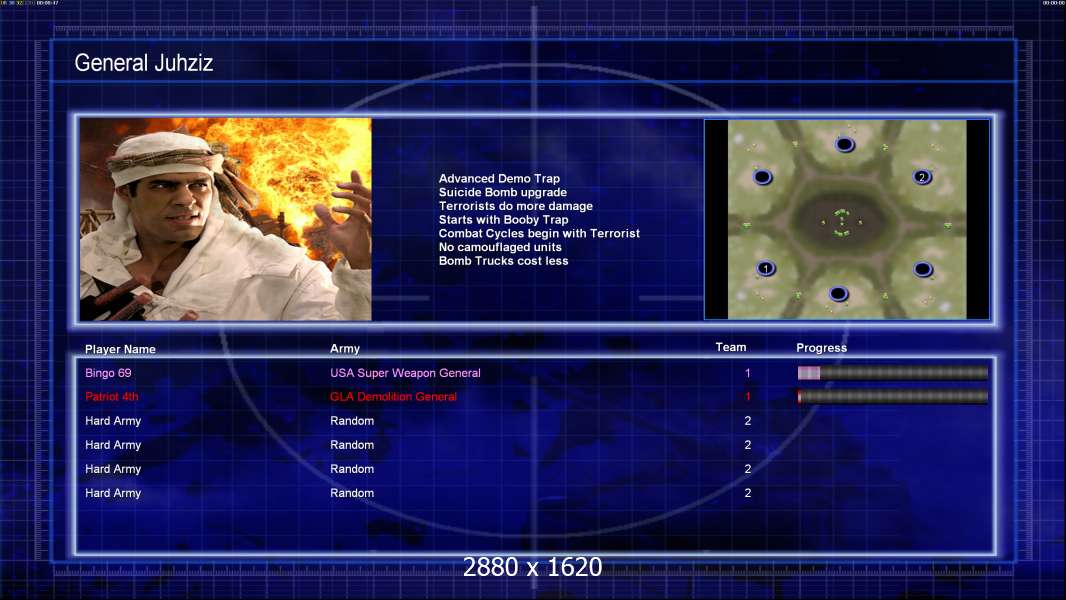This screenshot has height=600, width=1066.
Task: Click the 'No camouflaged units' line
Action: point(500,247)
